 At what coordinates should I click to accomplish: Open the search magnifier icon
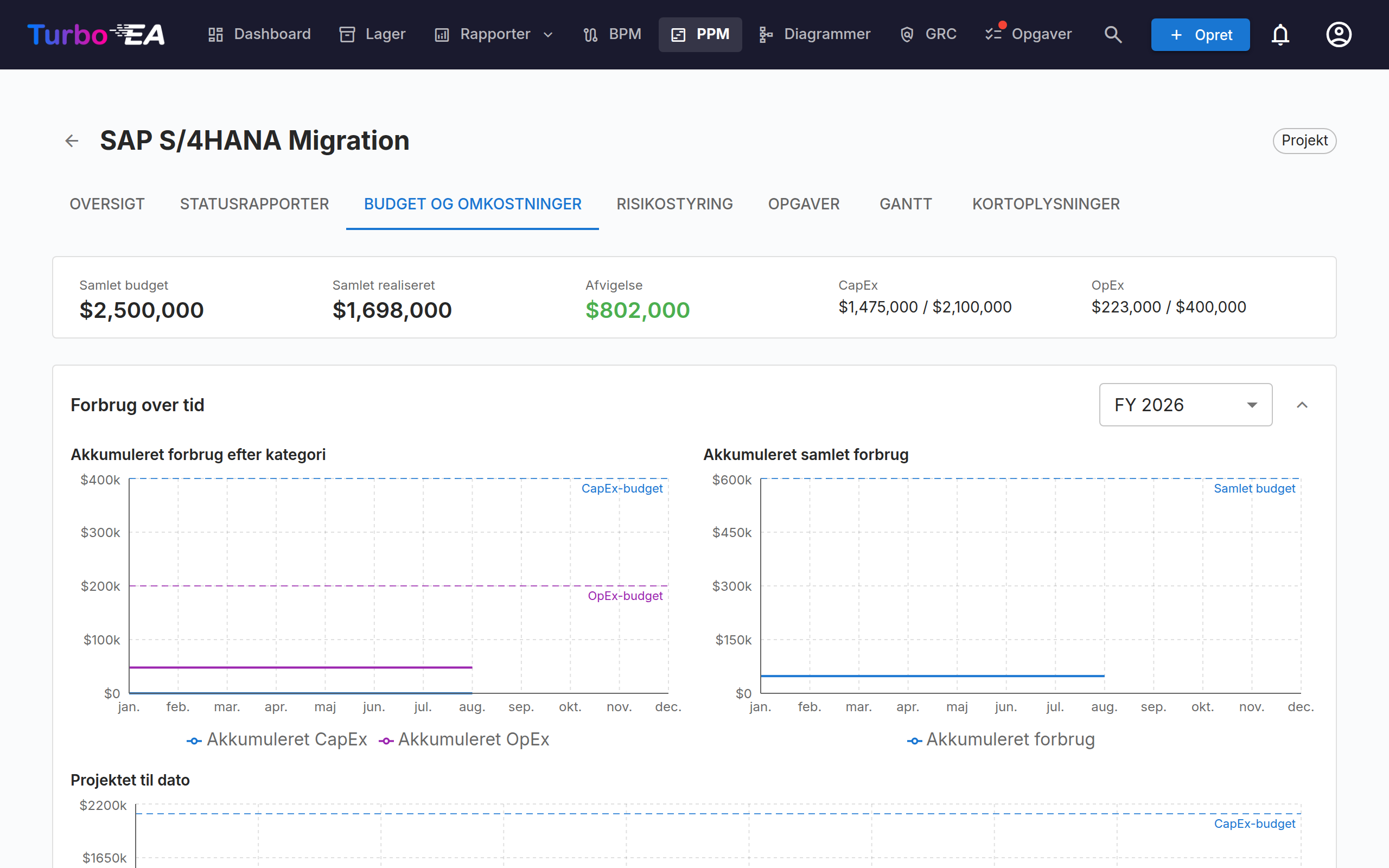[1113, 34]
